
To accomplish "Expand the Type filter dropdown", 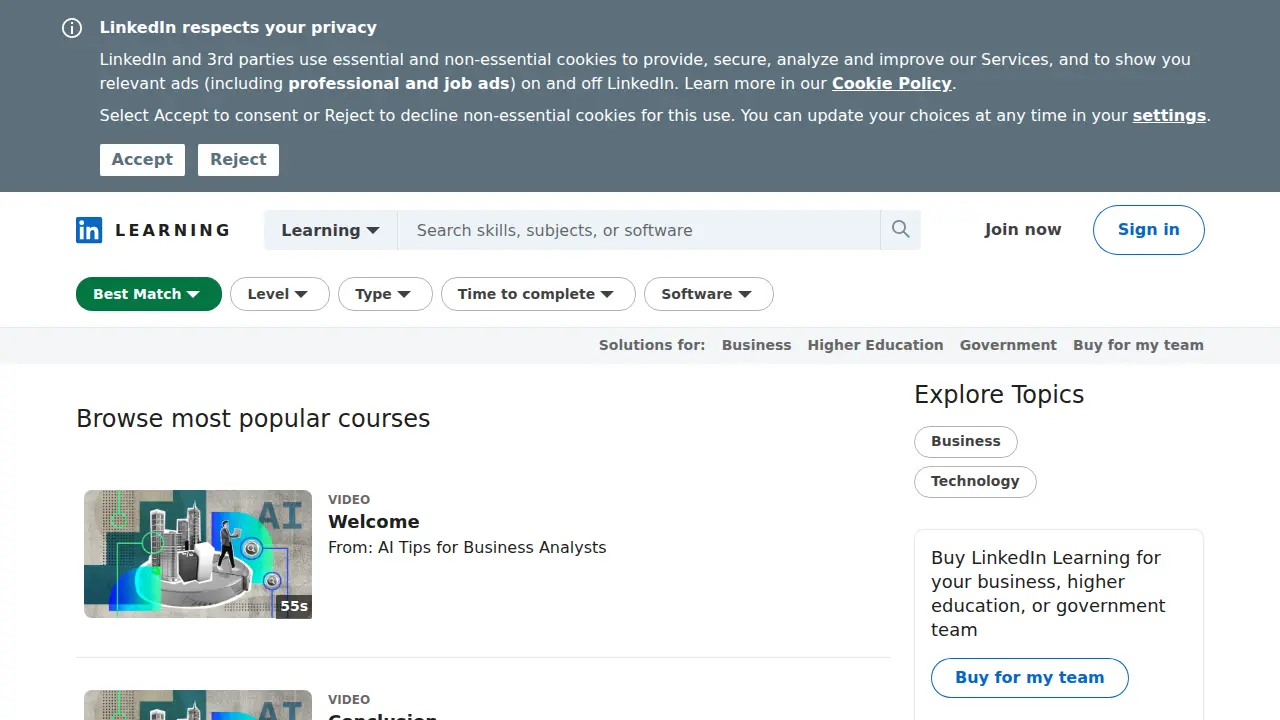I will 385,294.
